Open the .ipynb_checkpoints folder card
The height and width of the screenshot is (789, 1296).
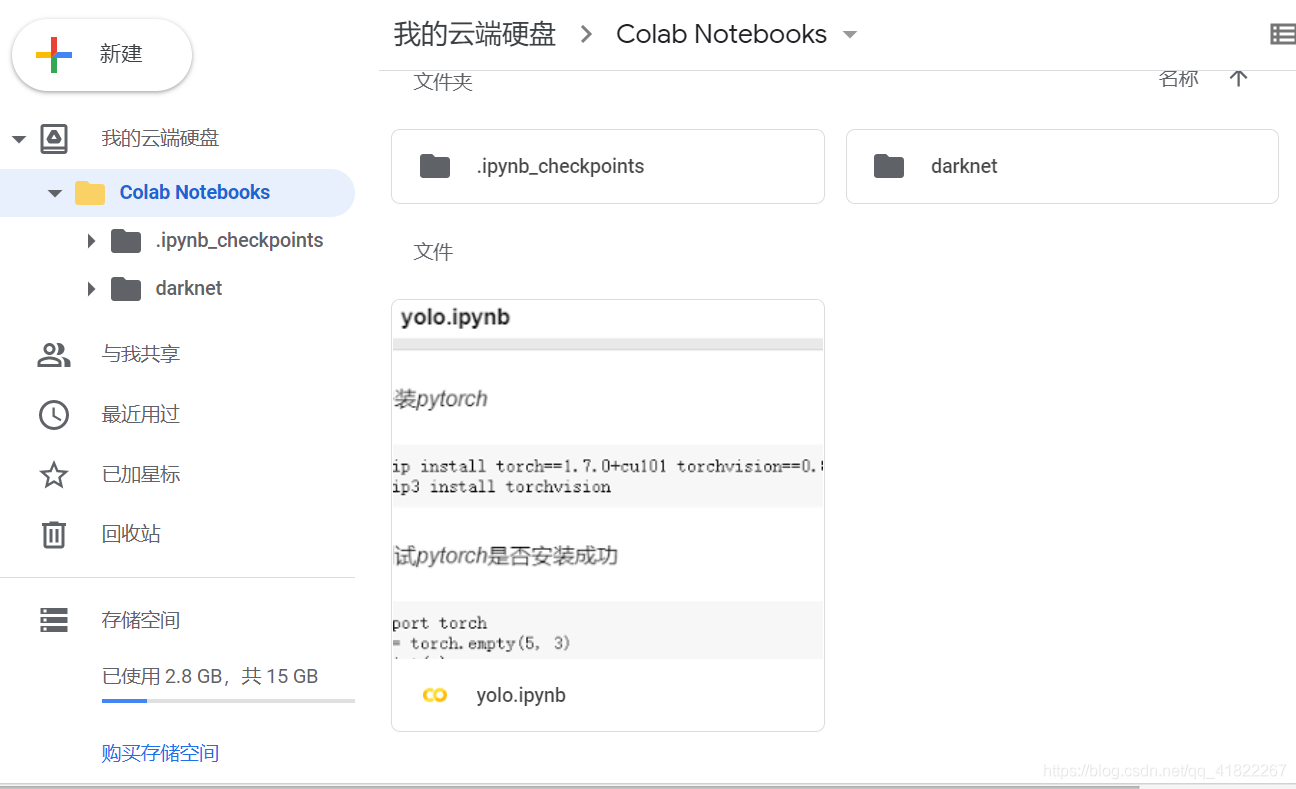point(608,166)
